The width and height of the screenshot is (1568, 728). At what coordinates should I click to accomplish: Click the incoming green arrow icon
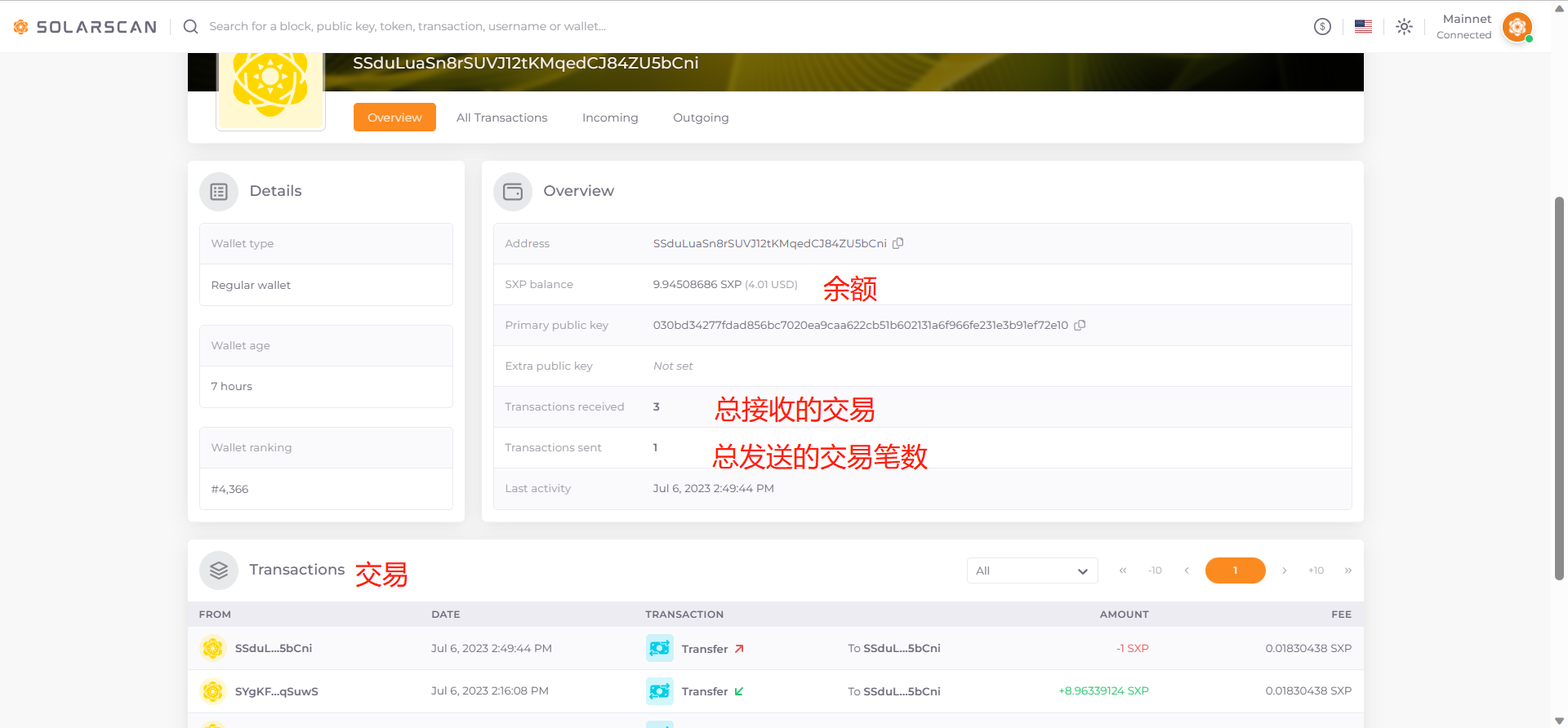[739, 691]
